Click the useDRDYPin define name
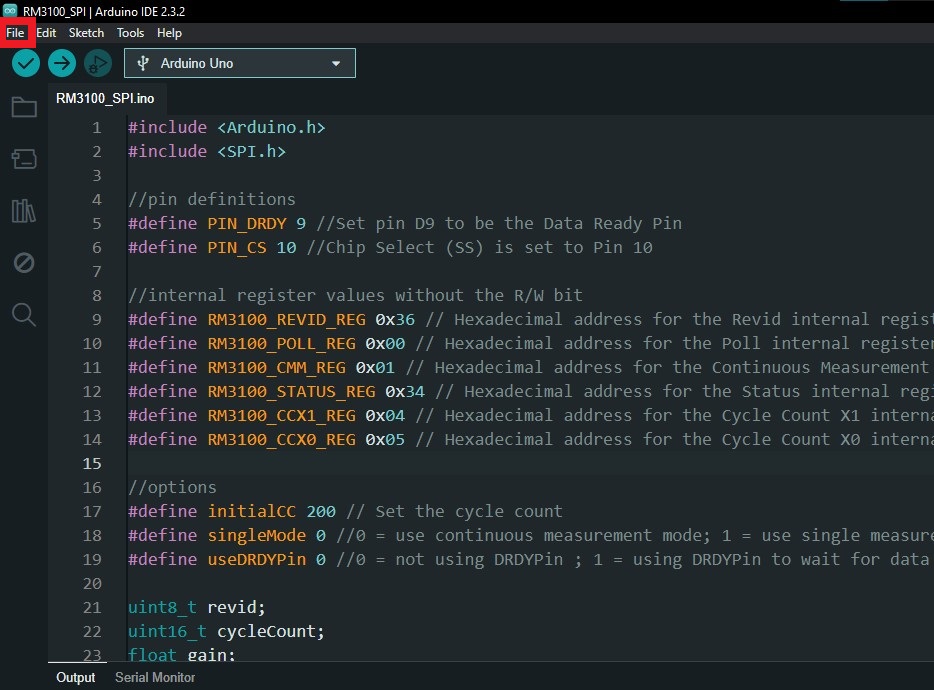The width and height of the screenshot is (934, 690). tap(257, 560)
